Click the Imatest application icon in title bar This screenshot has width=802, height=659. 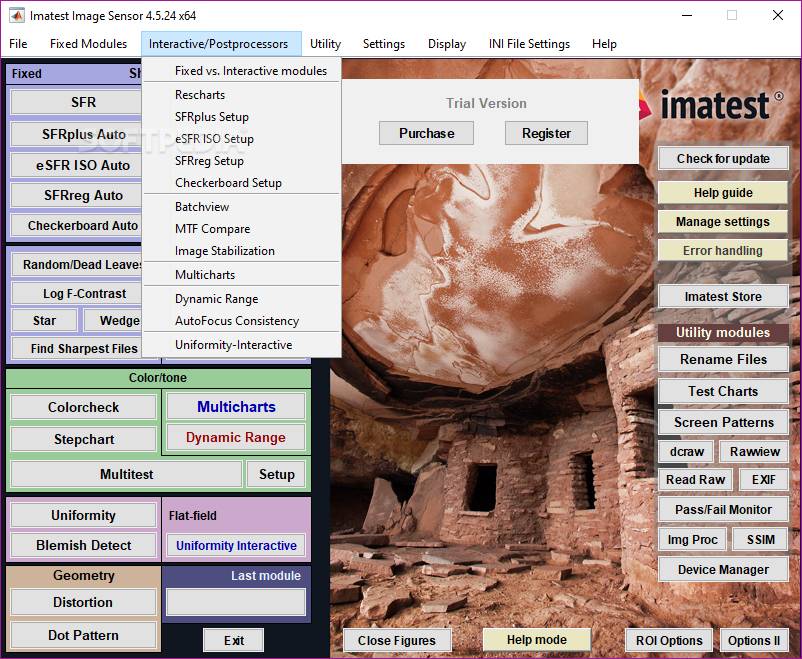(x=17, y=15)
